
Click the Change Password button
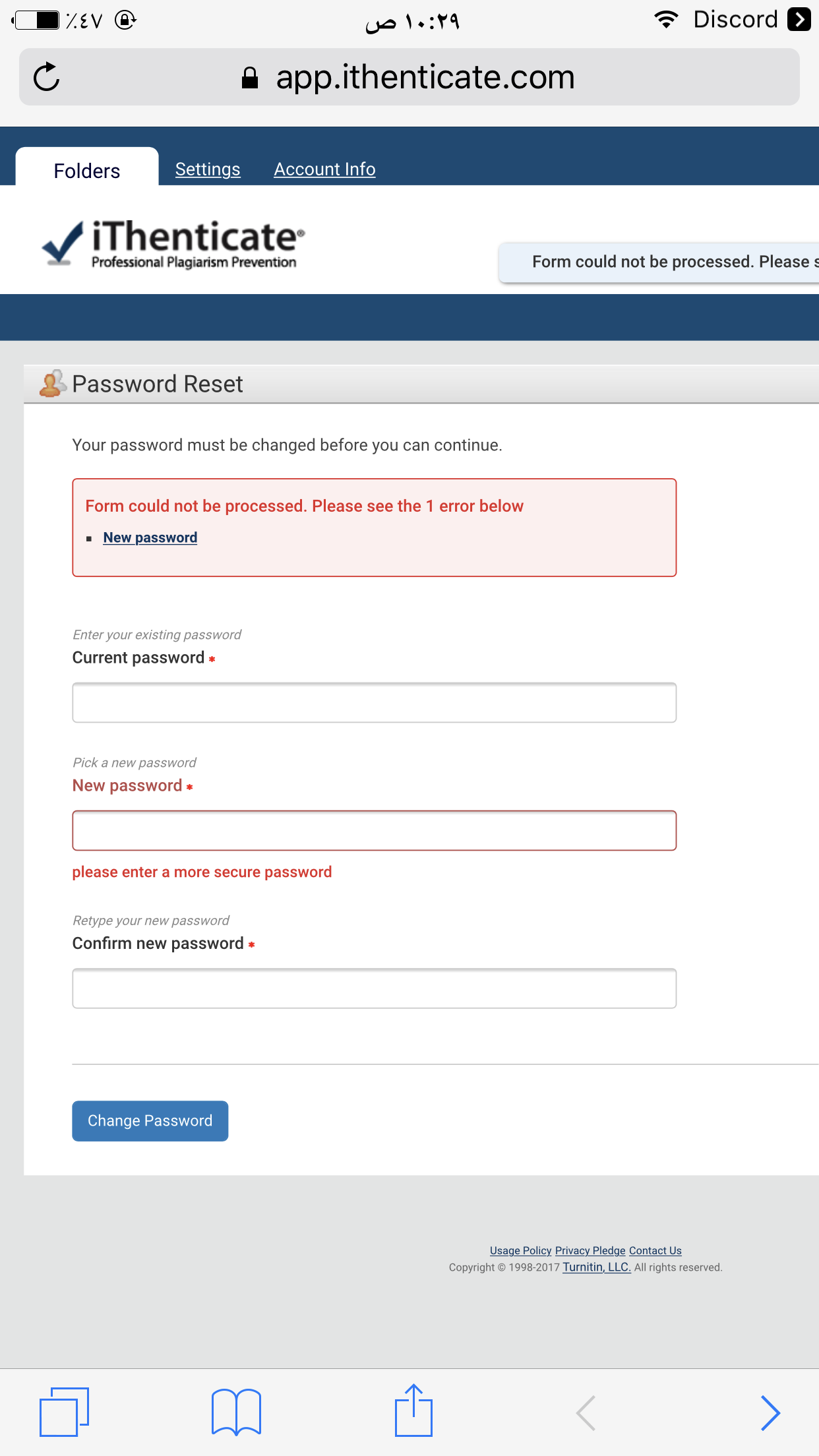coord(150,1121)
